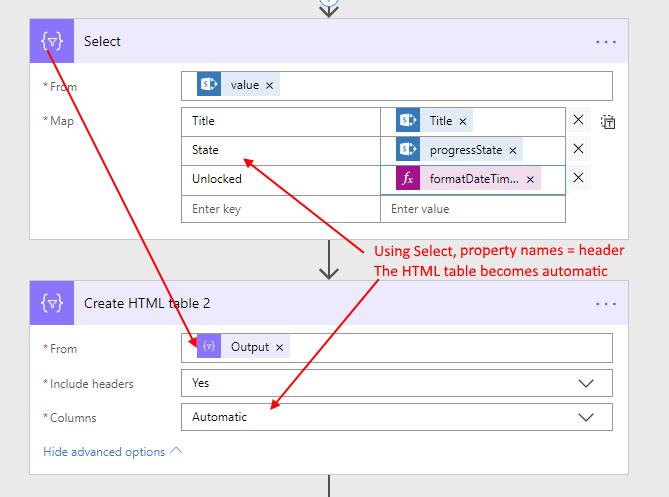Remove the Output token from From
Screen dimensions: 669x497
pyautogui.click(x=280, y=347)
